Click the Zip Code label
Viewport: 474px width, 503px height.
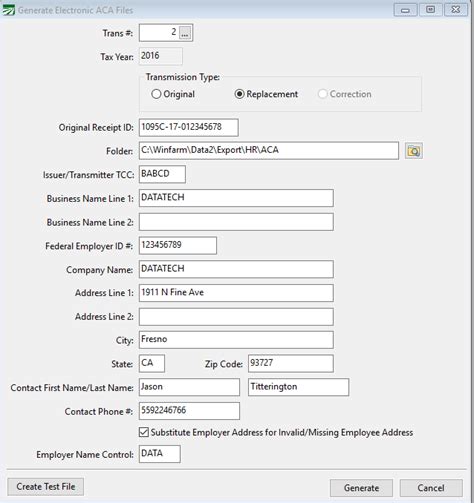coord(224,364)
